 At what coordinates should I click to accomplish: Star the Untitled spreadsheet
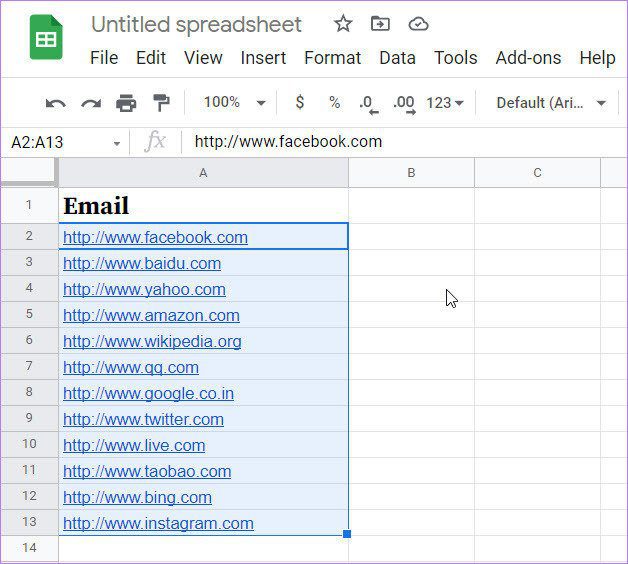pos(343,24)
